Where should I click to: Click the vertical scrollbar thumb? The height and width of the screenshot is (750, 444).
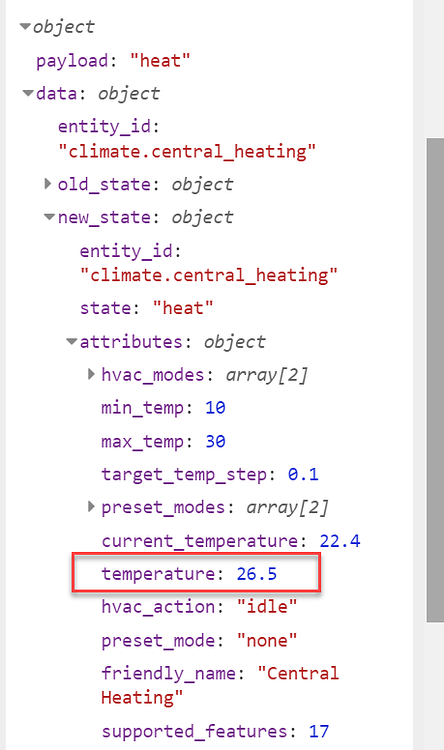pyautogui.click(x=435, y=380)
